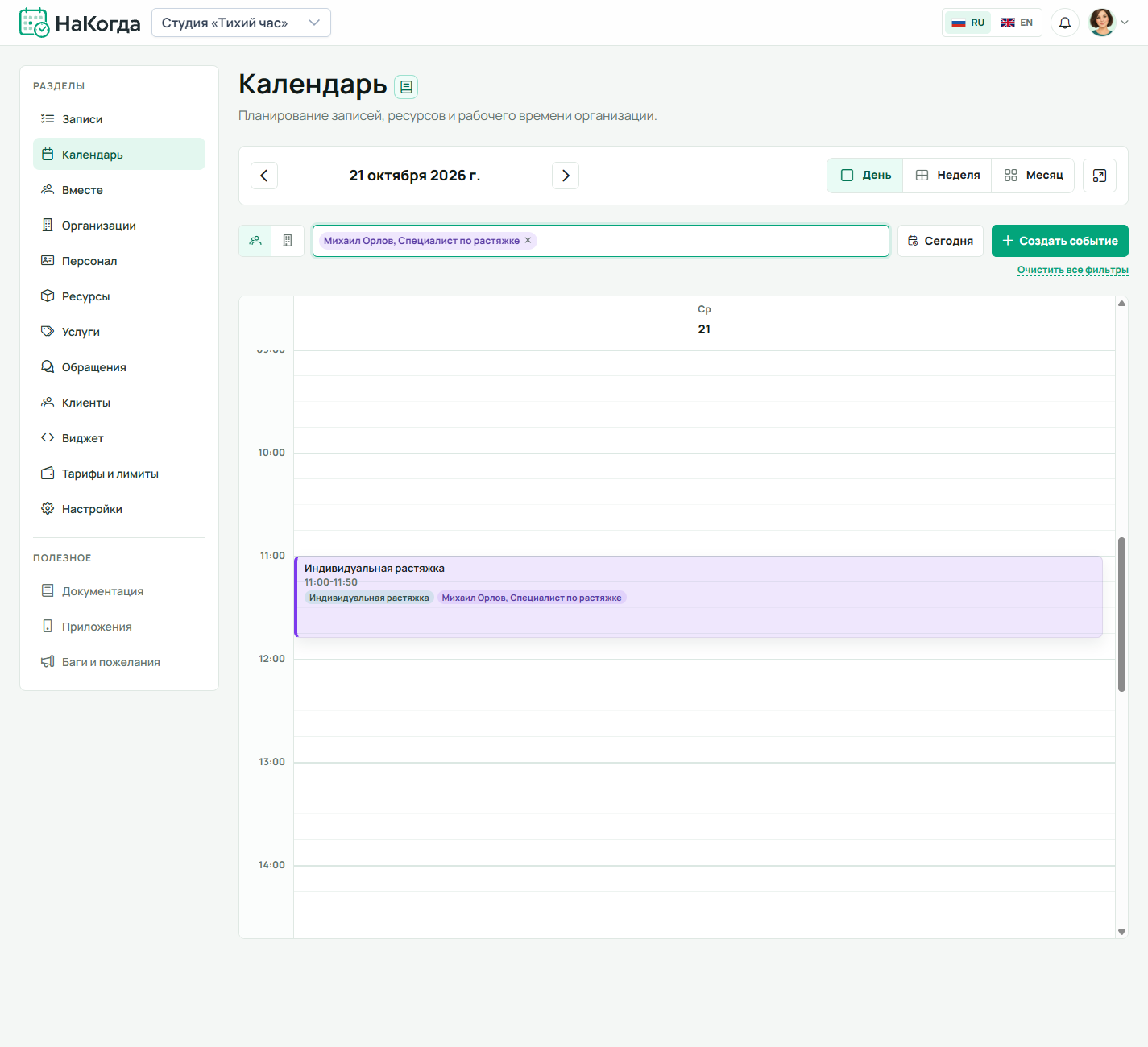
Task: Open the Ресурсы cube icon
Action: point(48,296)
